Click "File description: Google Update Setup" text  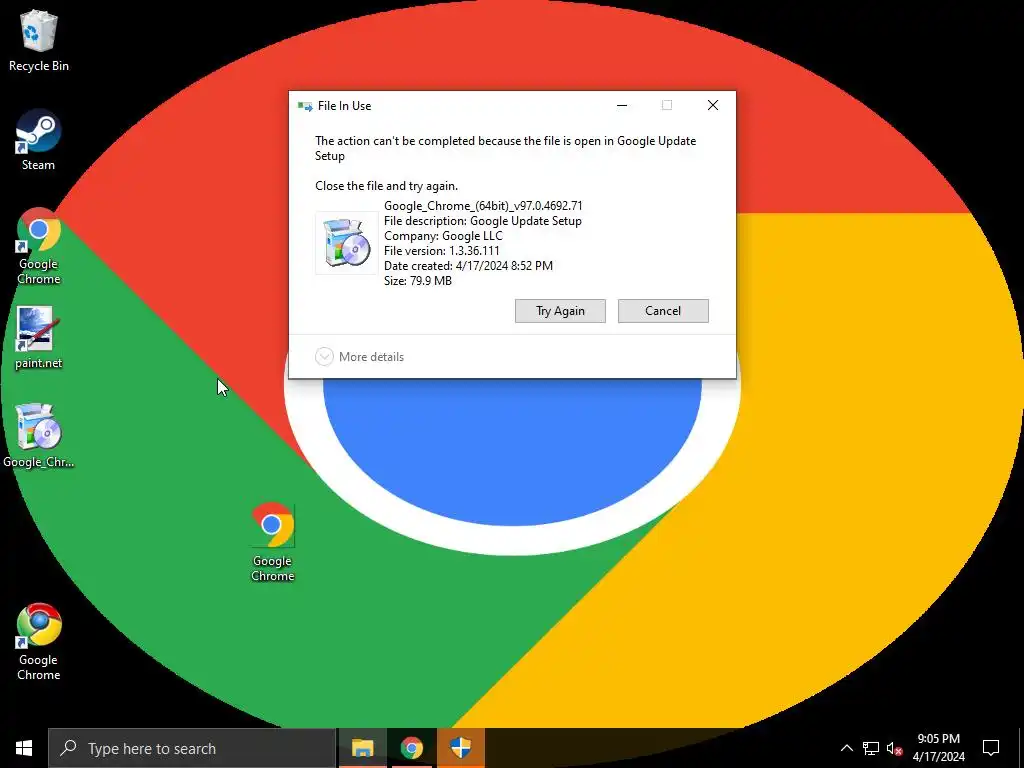(x=483, y=221)
